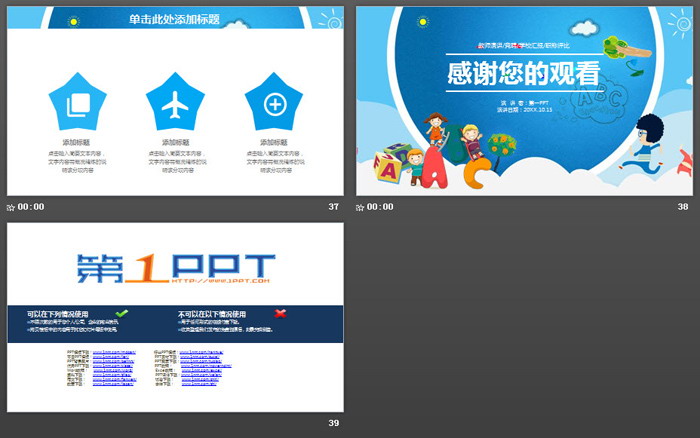Click the stacked squares pentagon icon
The height and width of the screenshot is (438, 700).
click(77, 103)
